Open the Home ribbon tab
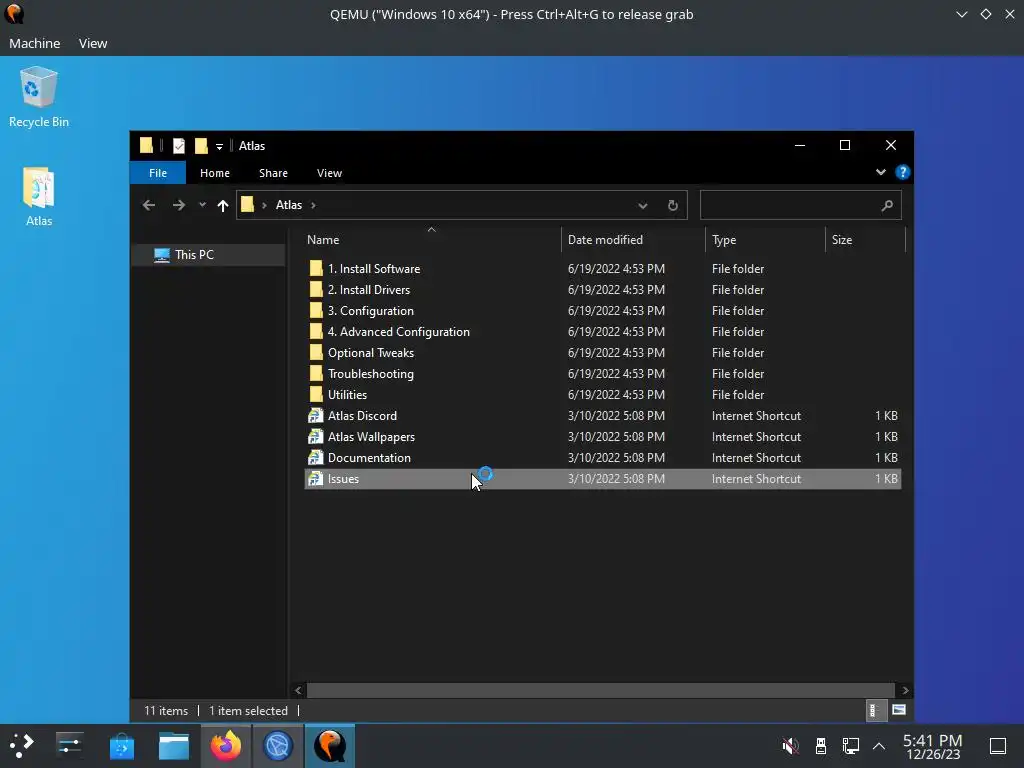 (x=215, y=173)
